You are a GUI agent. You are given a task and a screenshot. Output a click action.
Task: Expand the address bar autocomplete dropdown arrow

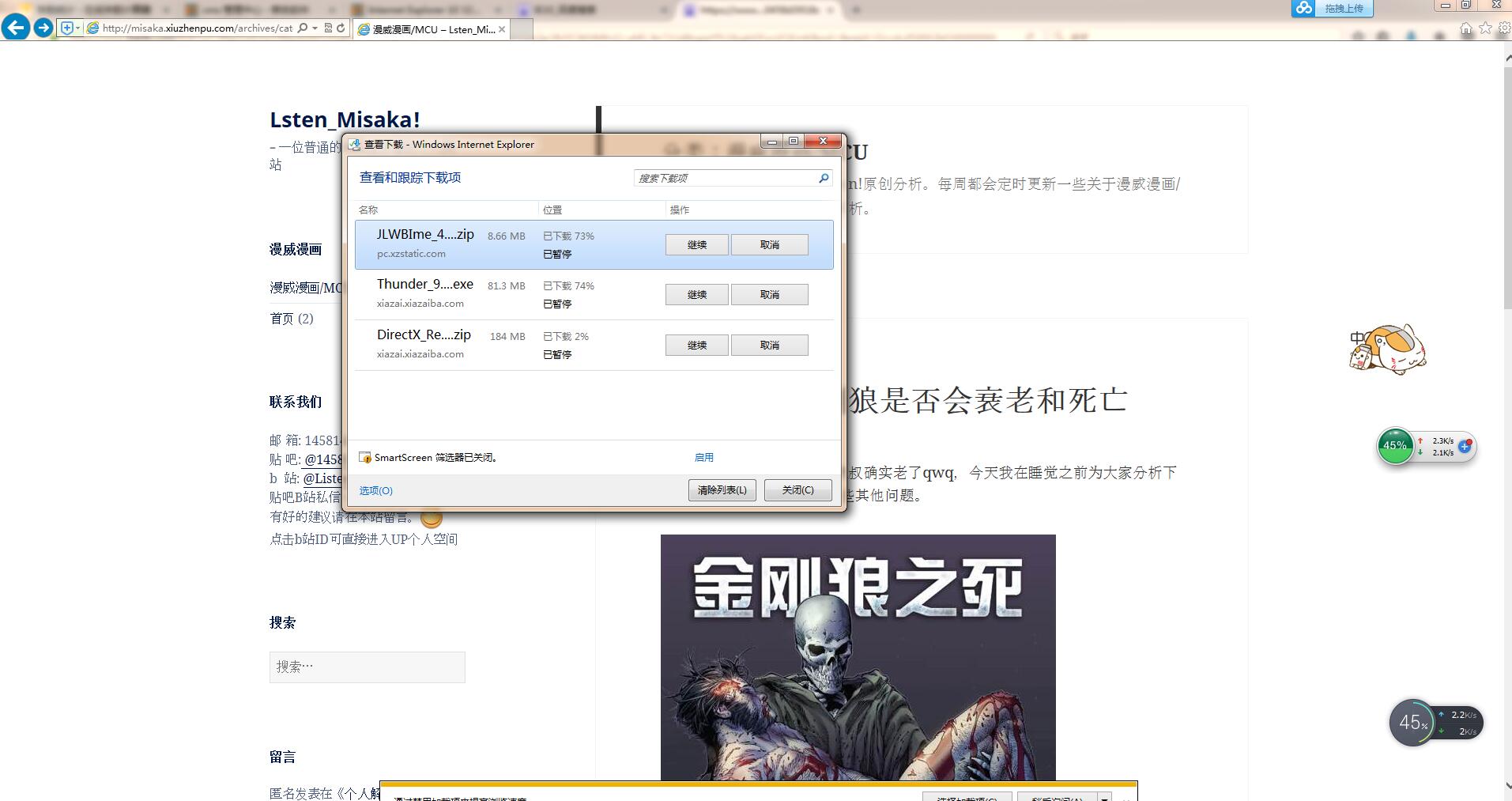315,28
